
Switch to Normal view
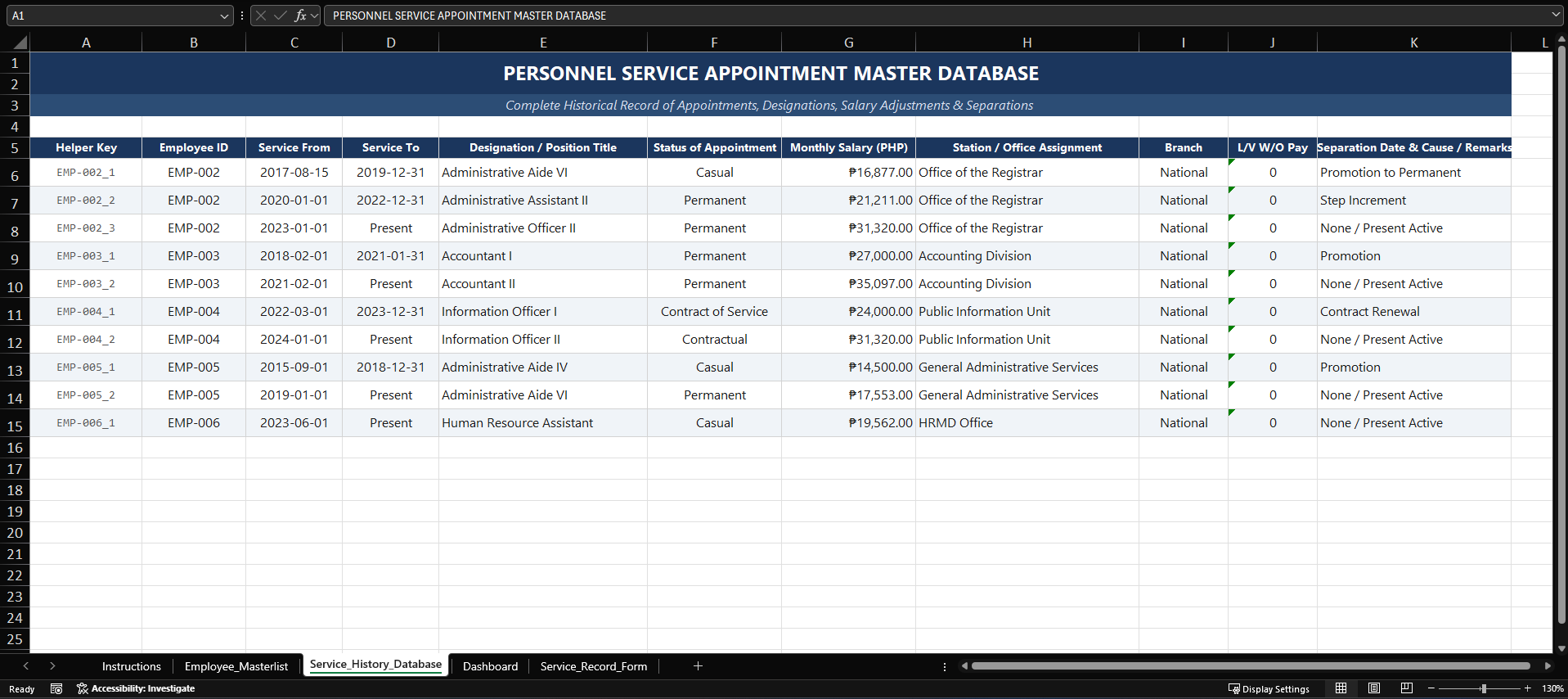[x=1341, y=689]
